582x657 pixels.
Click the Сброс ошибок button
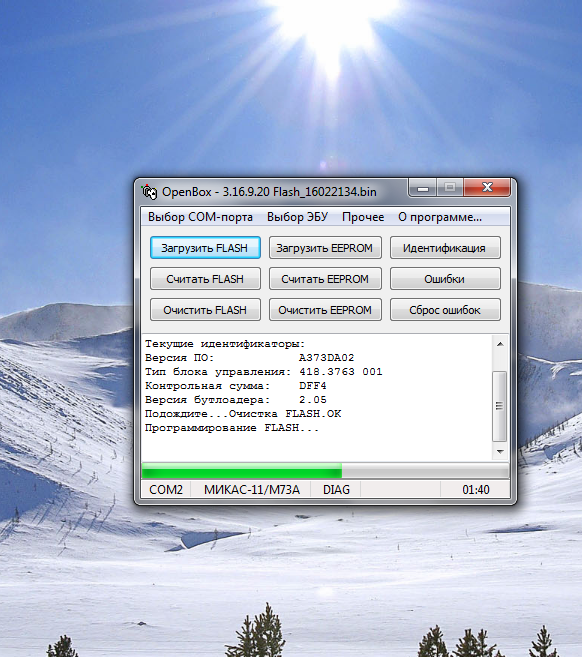pyautogui.click(x=445, y=310)
